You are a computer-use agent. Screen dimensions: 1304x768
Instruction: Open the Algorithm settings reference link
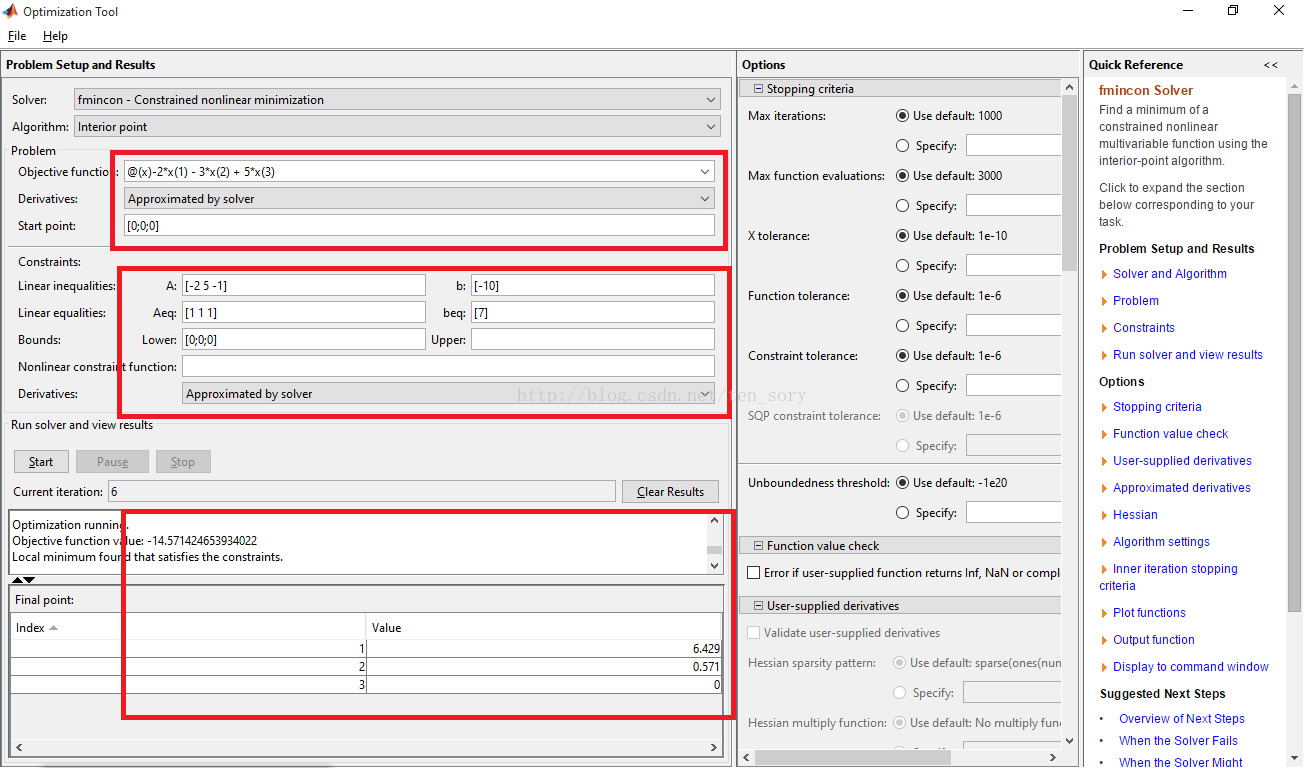point(1161,542)
